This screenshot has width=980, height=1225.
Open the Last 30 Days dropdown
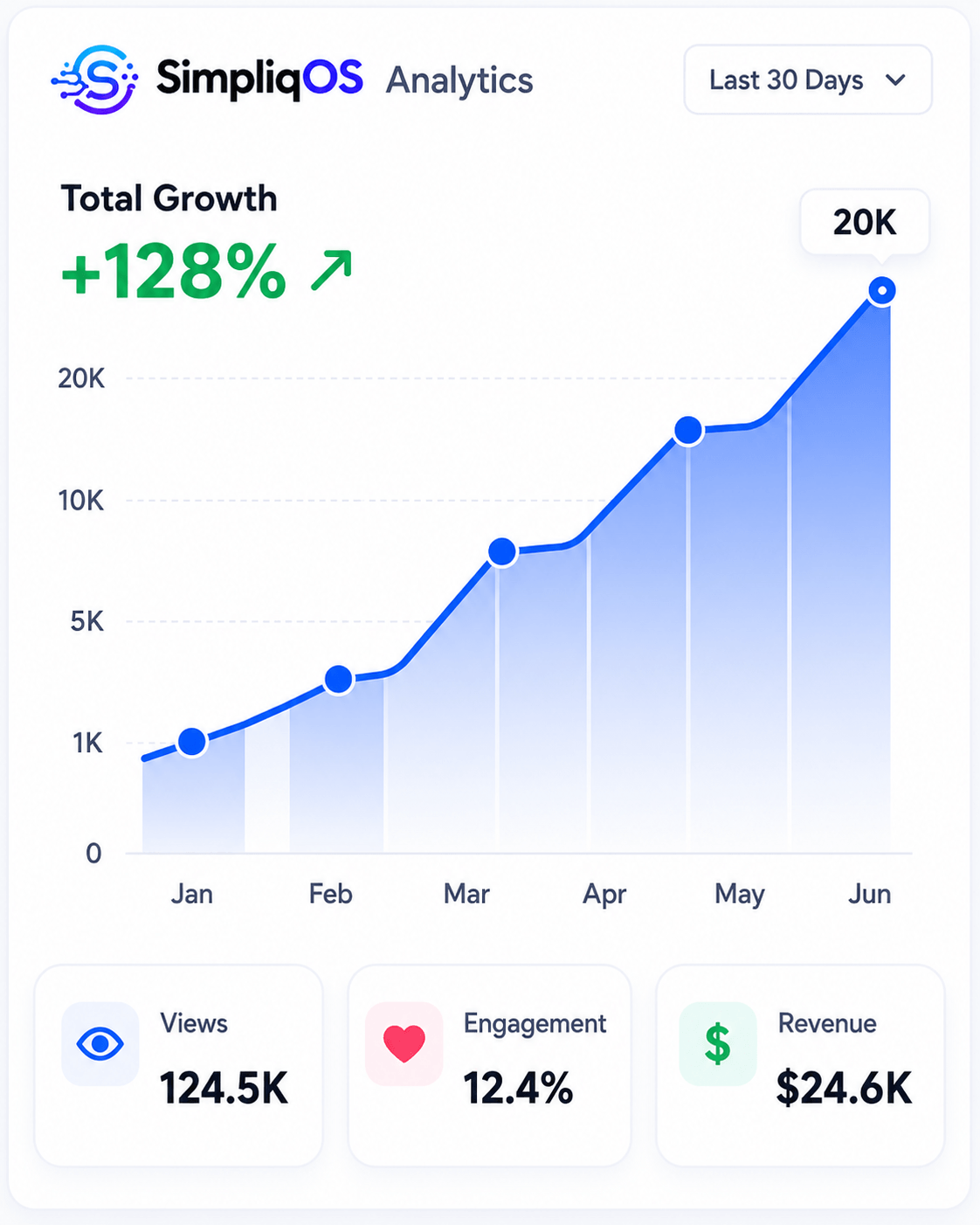(808, 80)
